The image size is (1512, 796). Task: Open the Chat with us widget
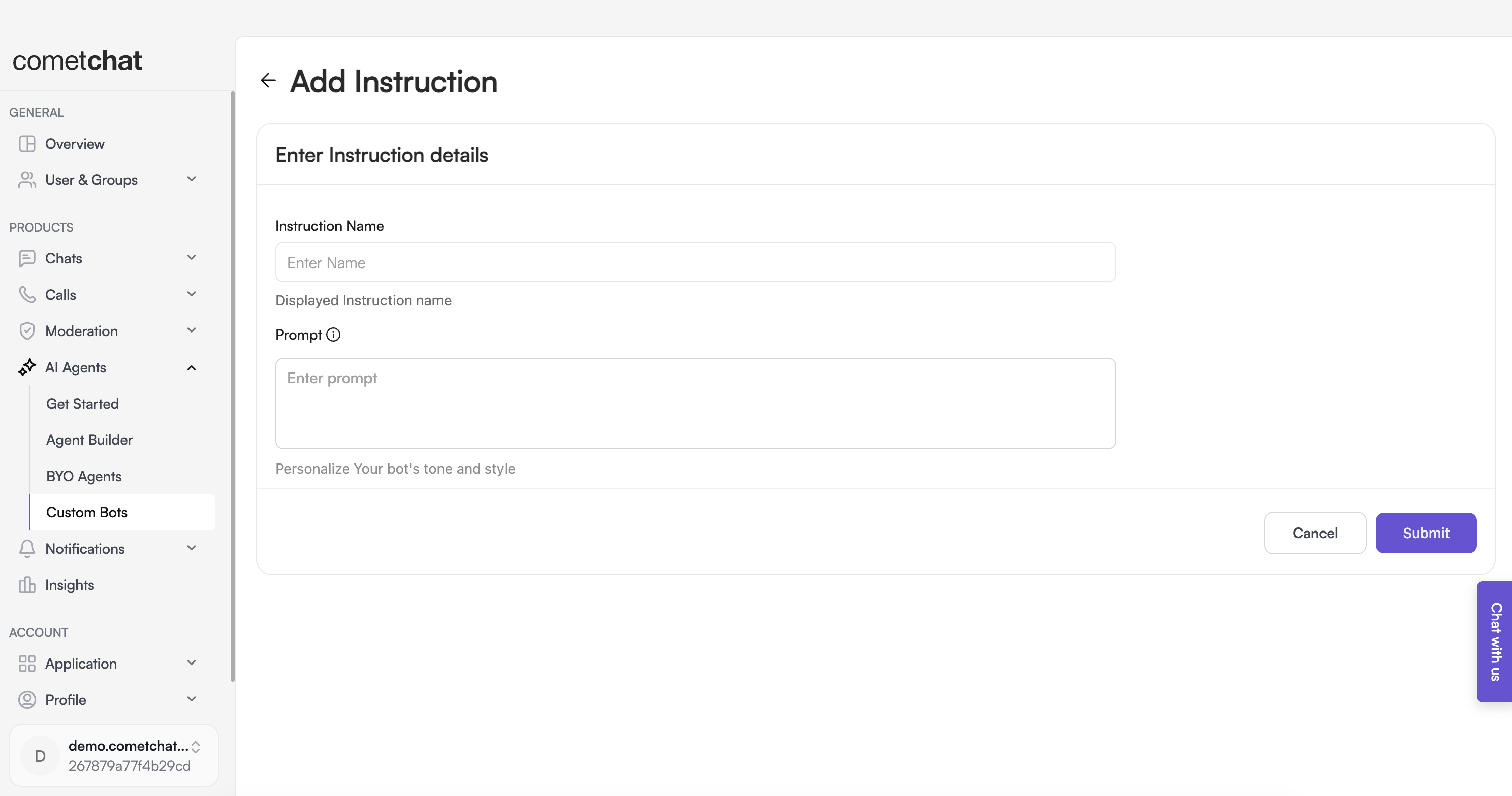tap(1495, 641)
